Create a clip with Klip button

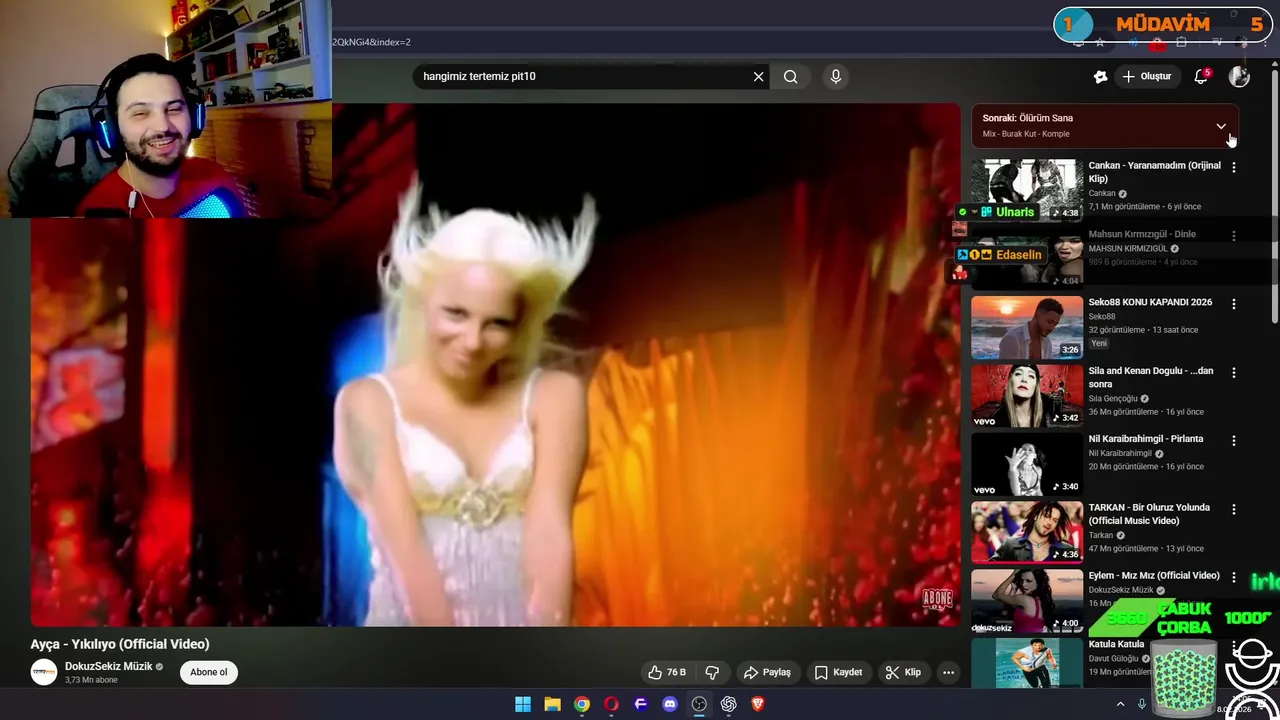[x=903, y=672]
